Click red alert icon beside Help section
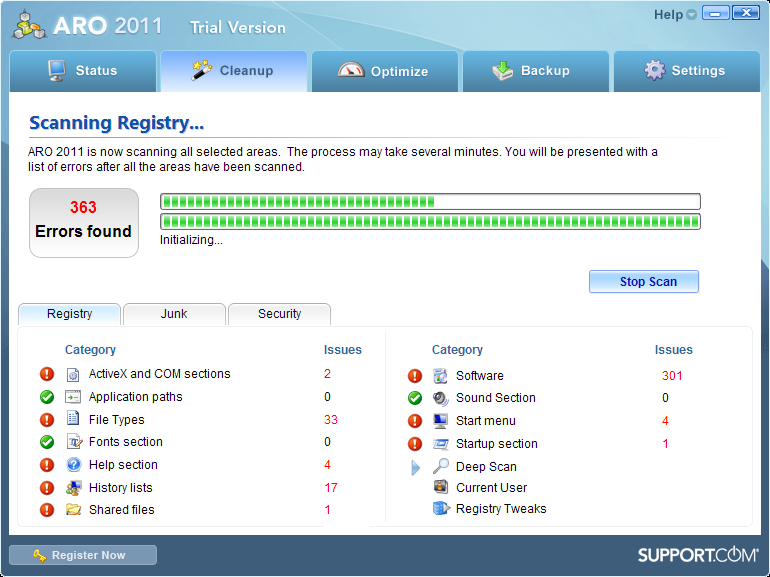Image resolution: width=770 pixels, height=577 pixels. point(47,465)
